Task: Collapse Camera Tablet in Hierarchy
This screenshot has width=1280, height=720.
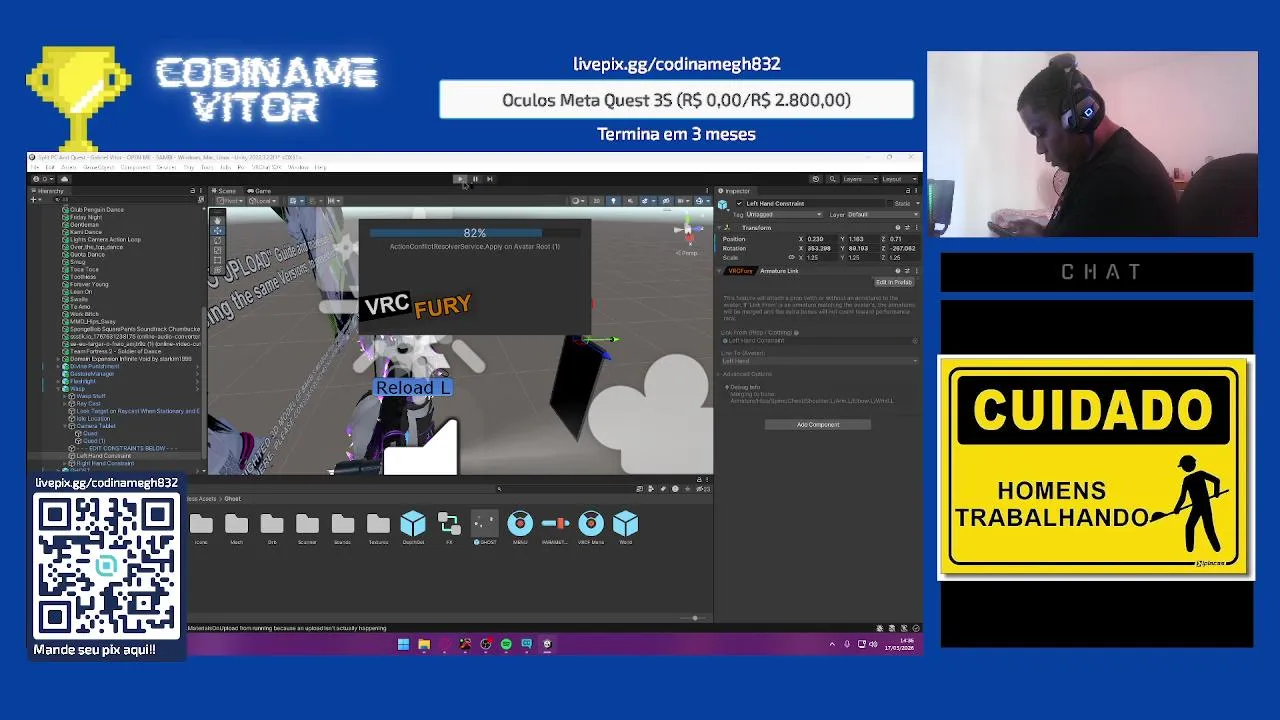Action: (65, 426)
